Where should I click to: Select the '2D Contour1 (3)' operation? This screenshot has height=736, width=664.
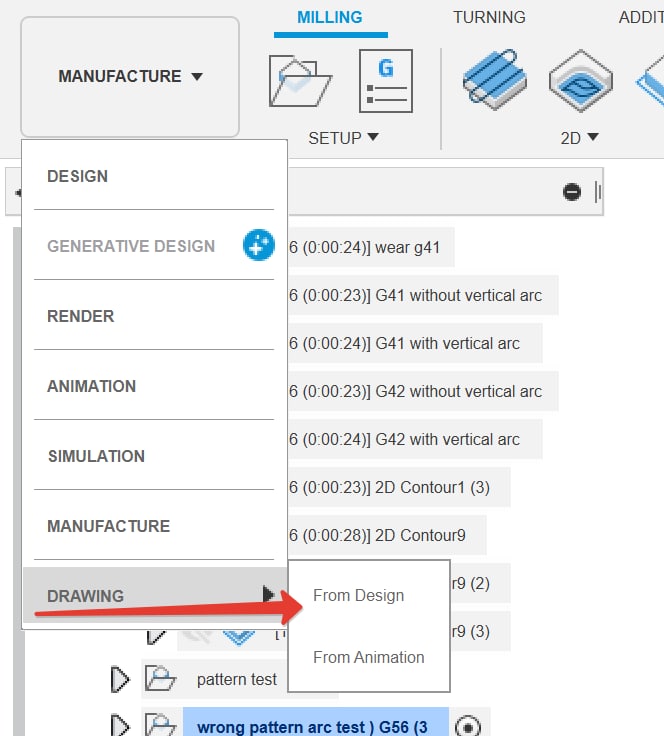pyautogui.click(x=399, y=487)
